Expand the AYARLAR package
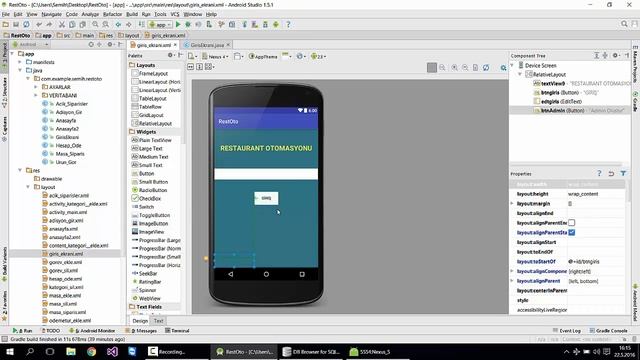Screen dimensions: 640x360 coord(36,87)
